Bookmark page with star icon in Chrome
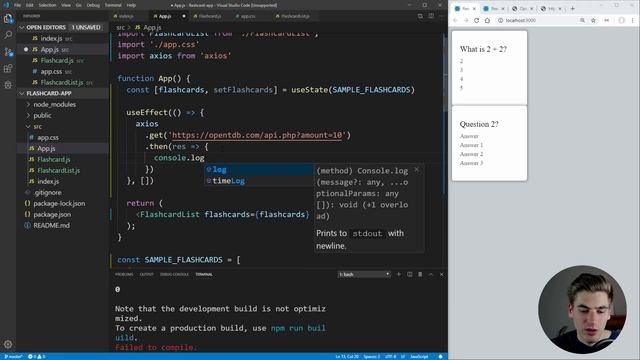640x360 pixels. (593, 20)
